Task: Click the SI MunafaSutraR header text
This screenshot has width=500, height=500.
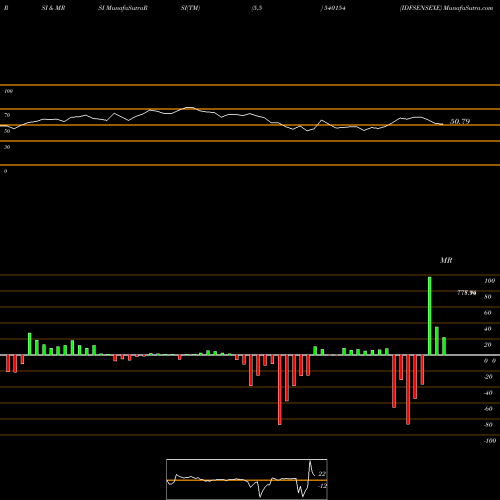Action: point(123,8)
